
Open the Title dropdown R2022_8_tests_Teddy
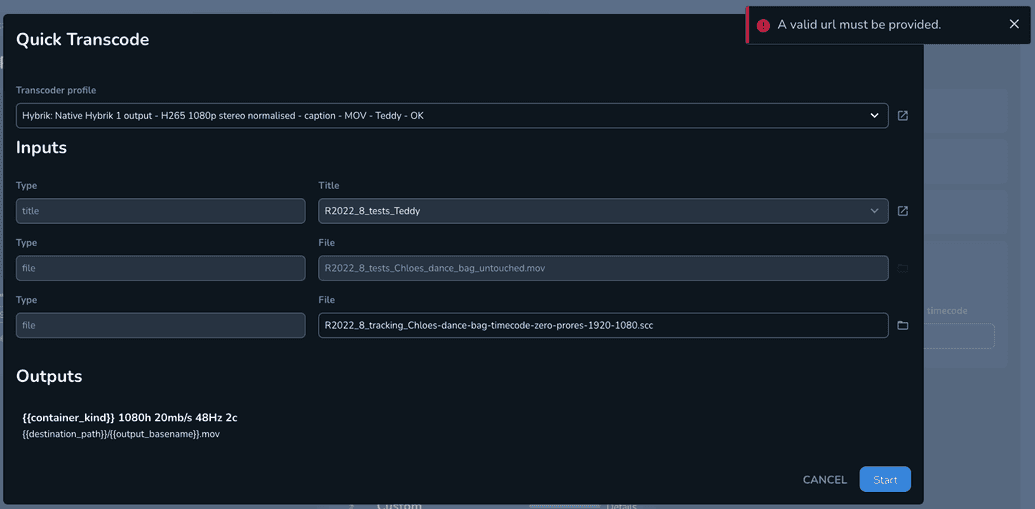coord(603,211)
